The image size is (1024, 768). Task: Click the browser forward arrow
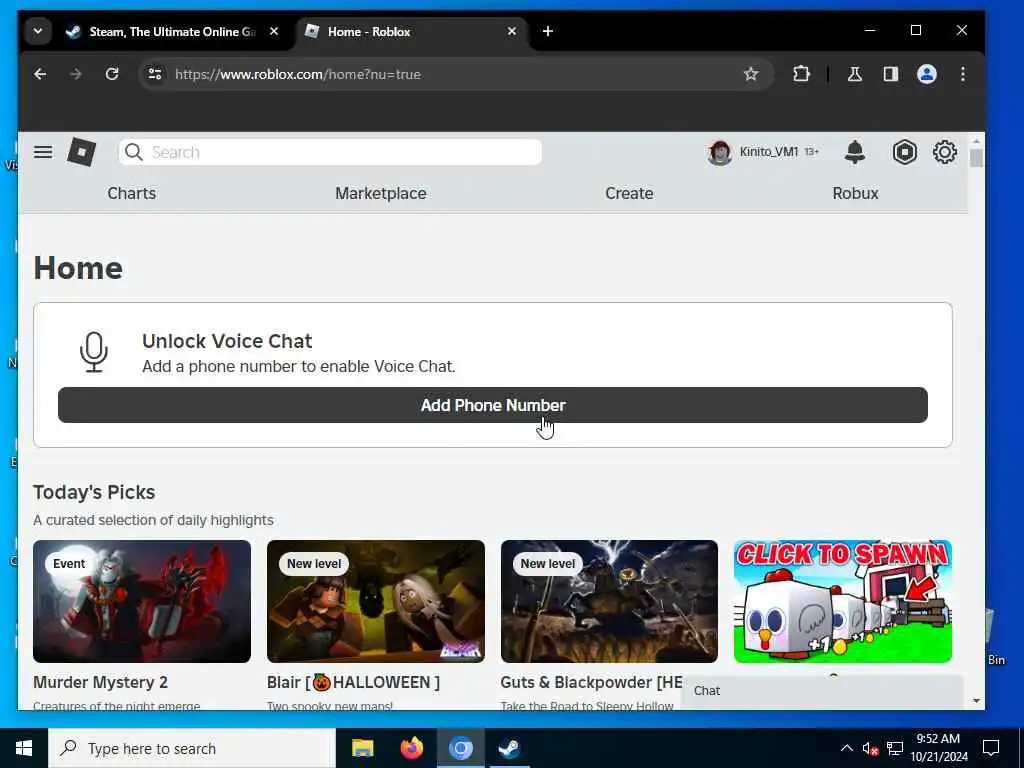(76, 74)
